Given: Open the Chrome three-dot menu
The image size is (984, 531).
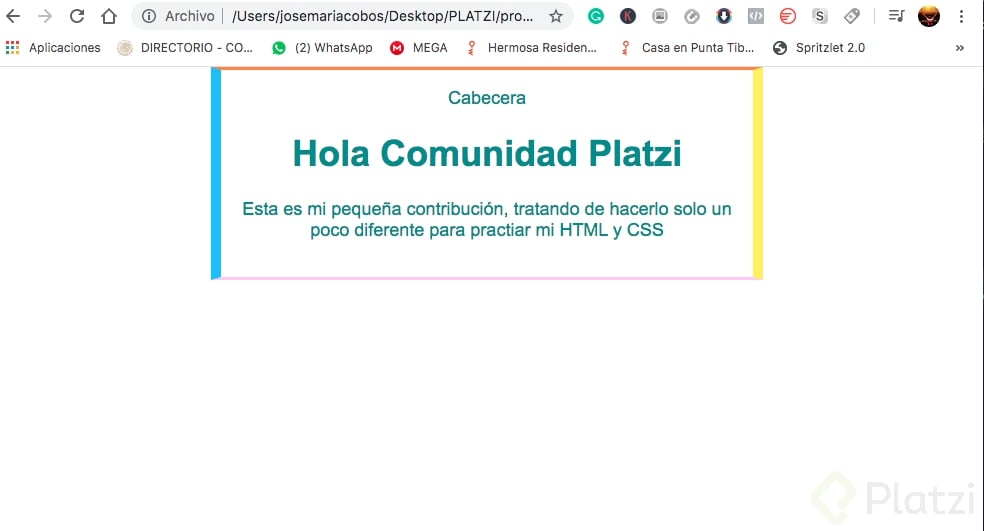Looking at the screenshot, I should 961,16.
